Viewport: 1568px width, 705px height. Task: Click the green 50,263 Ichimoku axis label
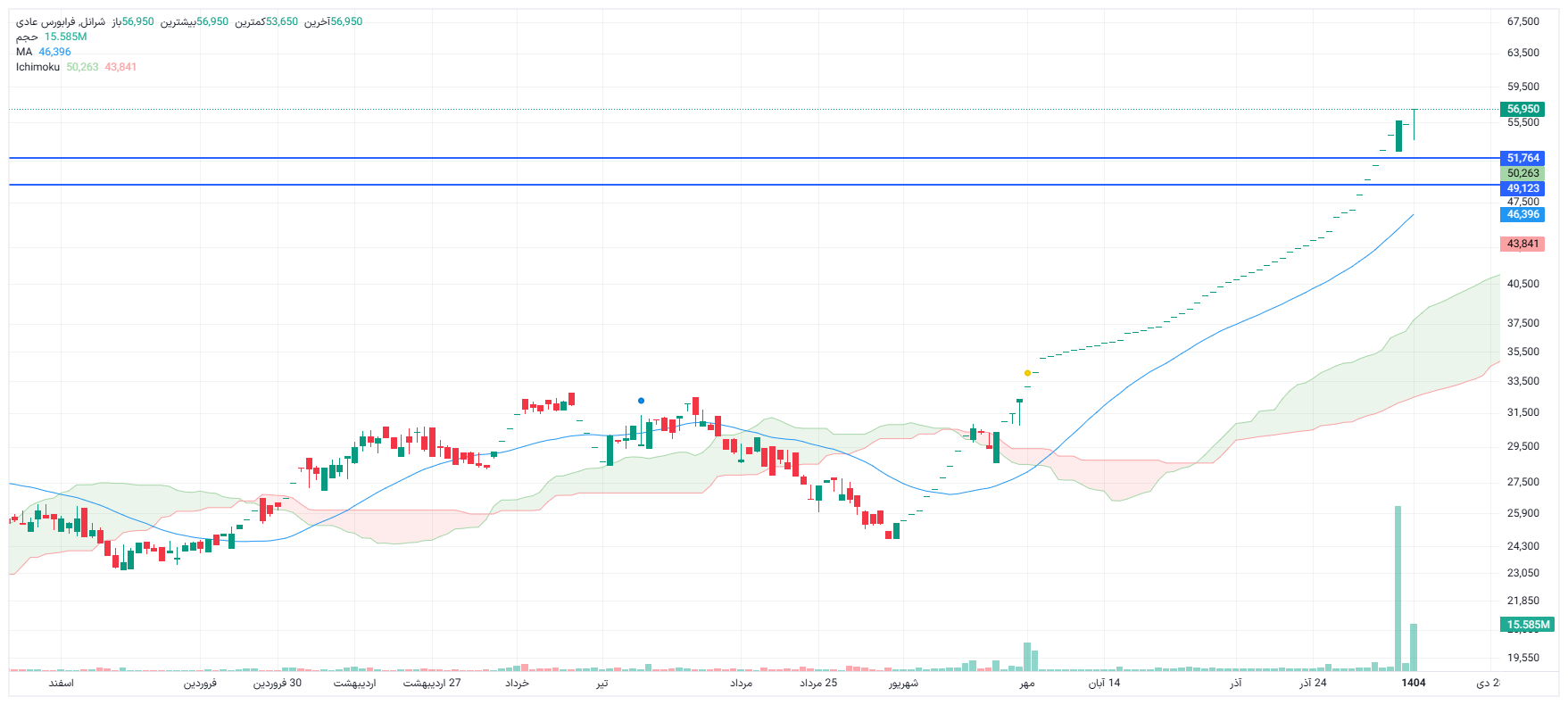1522,173
